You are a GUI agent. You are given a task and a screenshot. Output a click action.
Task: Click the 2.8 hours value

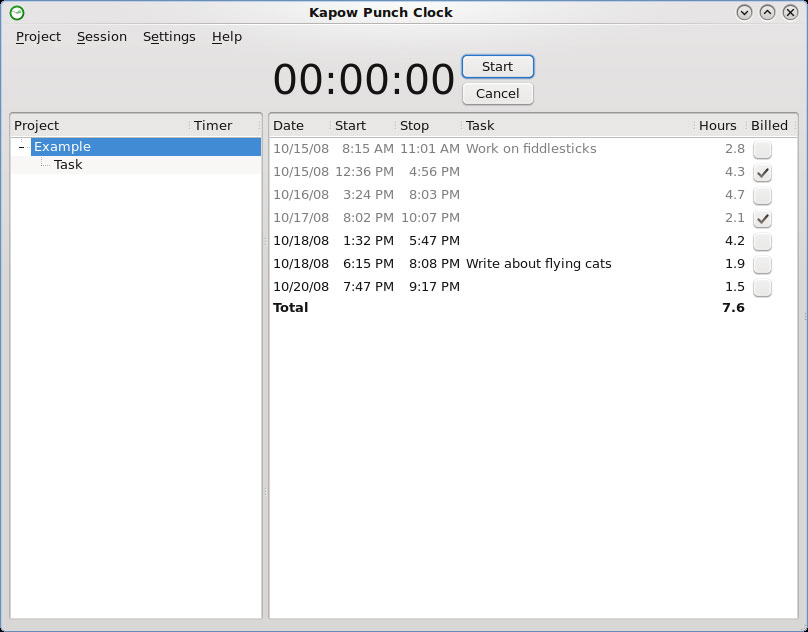(735, 148)
